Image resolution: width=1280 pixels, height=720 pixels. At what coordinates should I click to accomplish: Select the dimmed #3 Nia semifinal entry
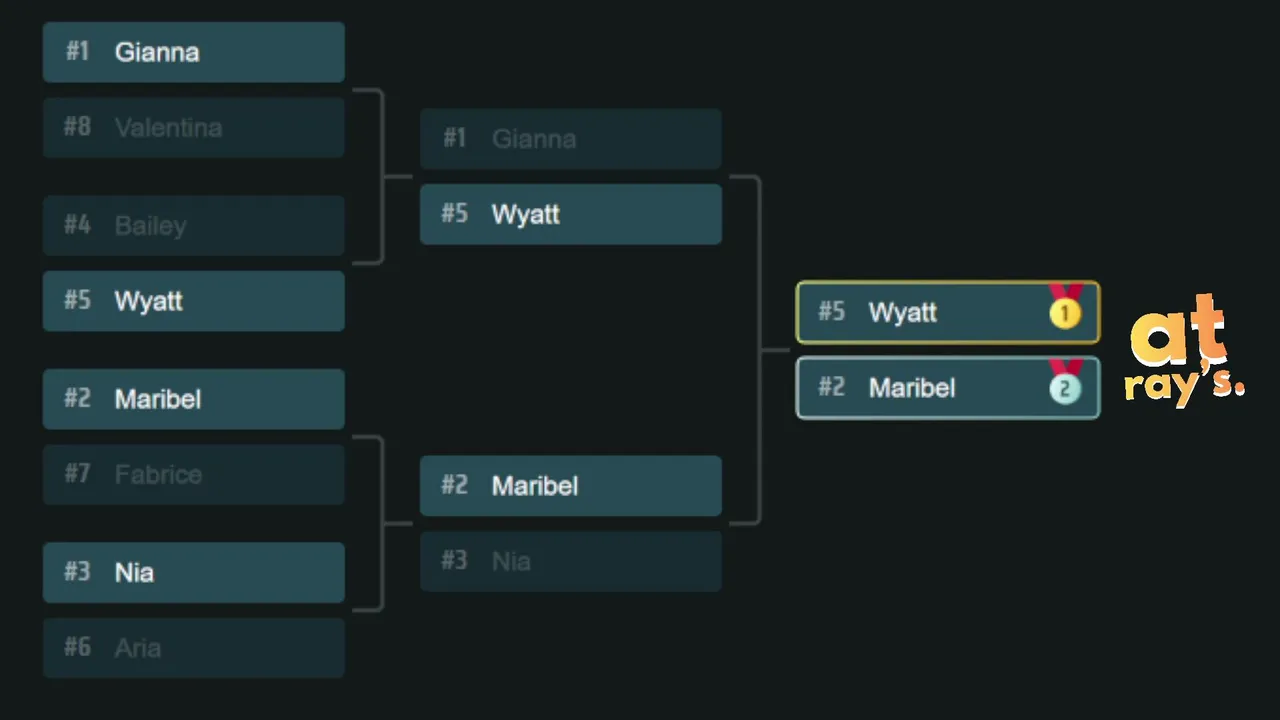tap(570, 561)
